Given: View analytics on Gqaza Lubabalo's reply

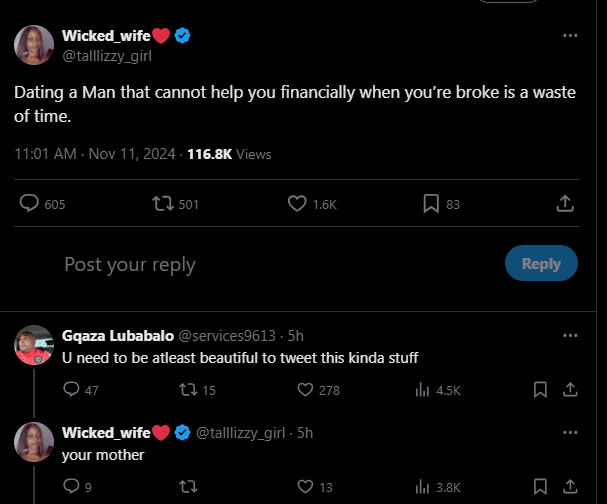Looking at the screenshot, I should pyautogui.click(x=422, y=390).
